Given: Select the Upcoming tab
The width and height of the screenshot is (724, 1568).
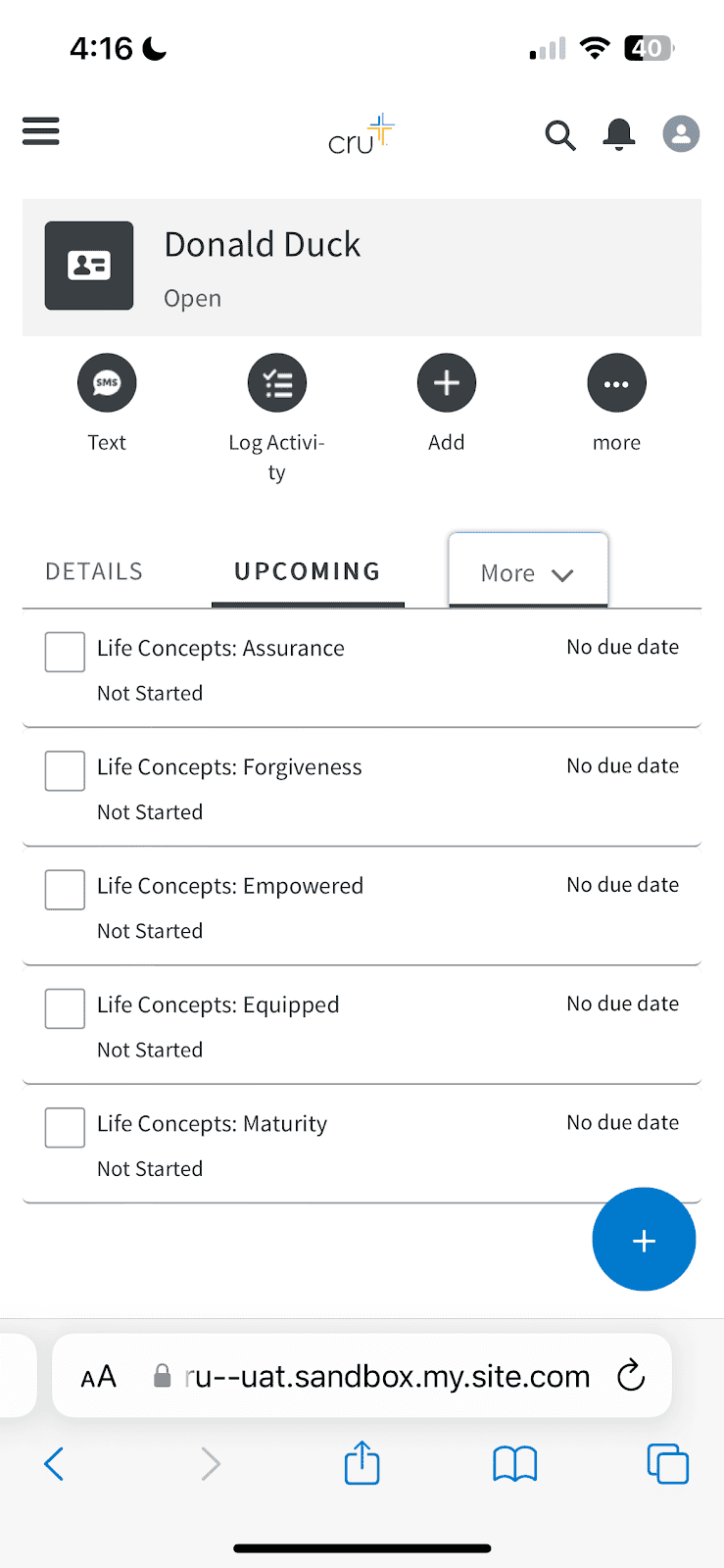Looking at the screenshot, I should point(308,571).
